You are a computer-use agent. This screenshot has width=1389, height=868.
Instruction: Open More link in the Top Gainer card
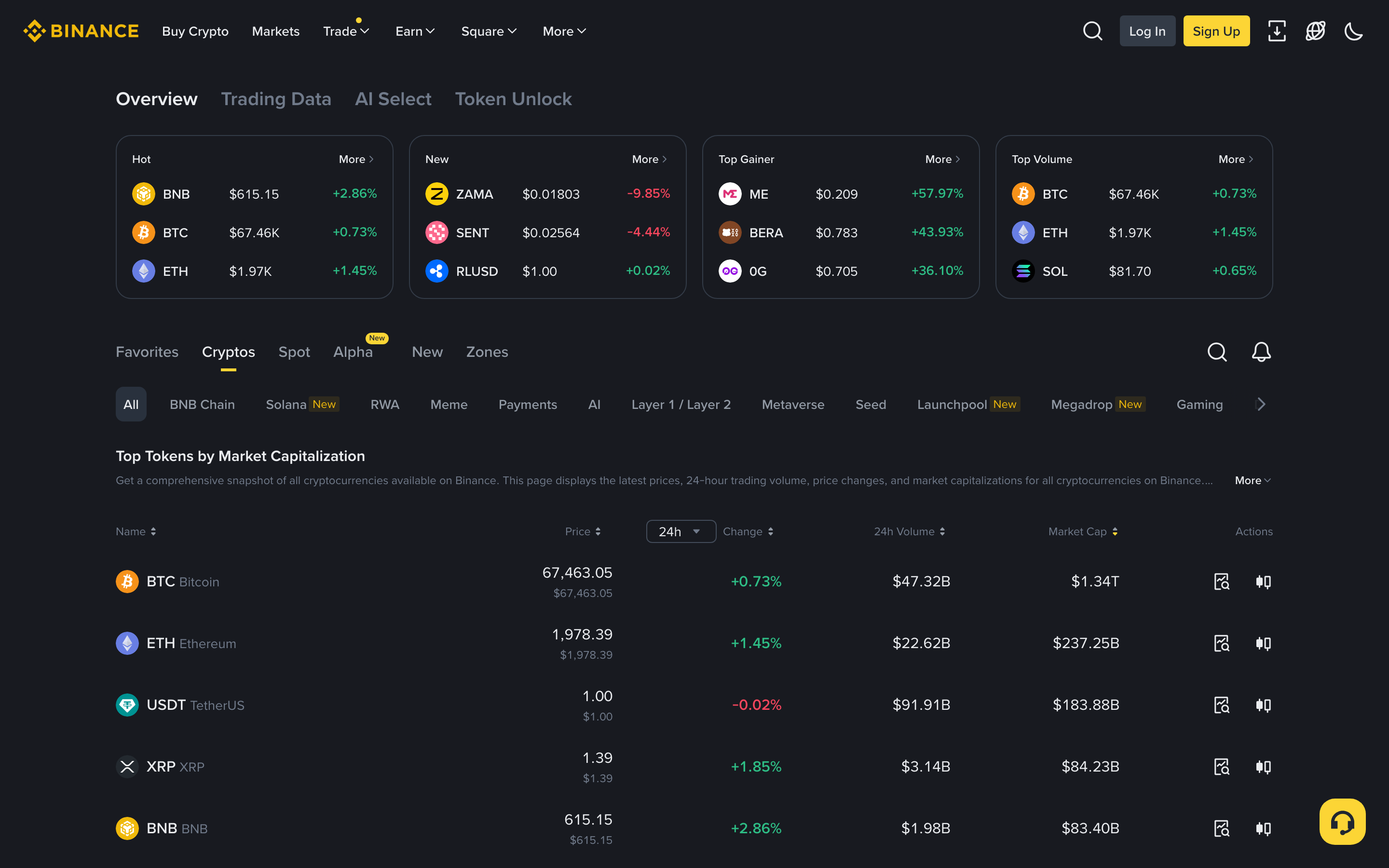(x=941, y=159)
